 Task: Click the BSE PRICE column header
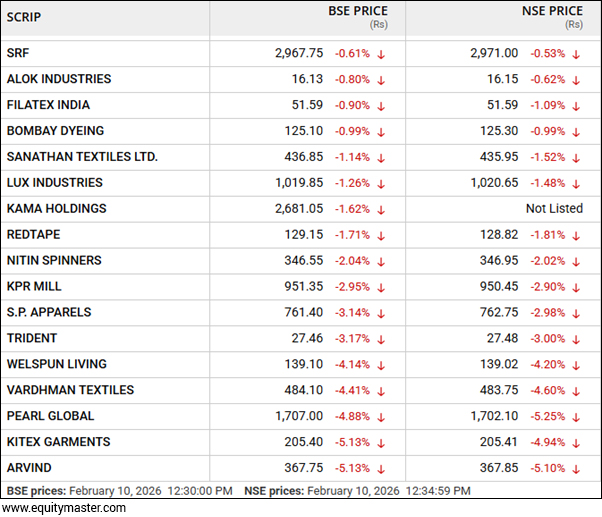[358, 12]
